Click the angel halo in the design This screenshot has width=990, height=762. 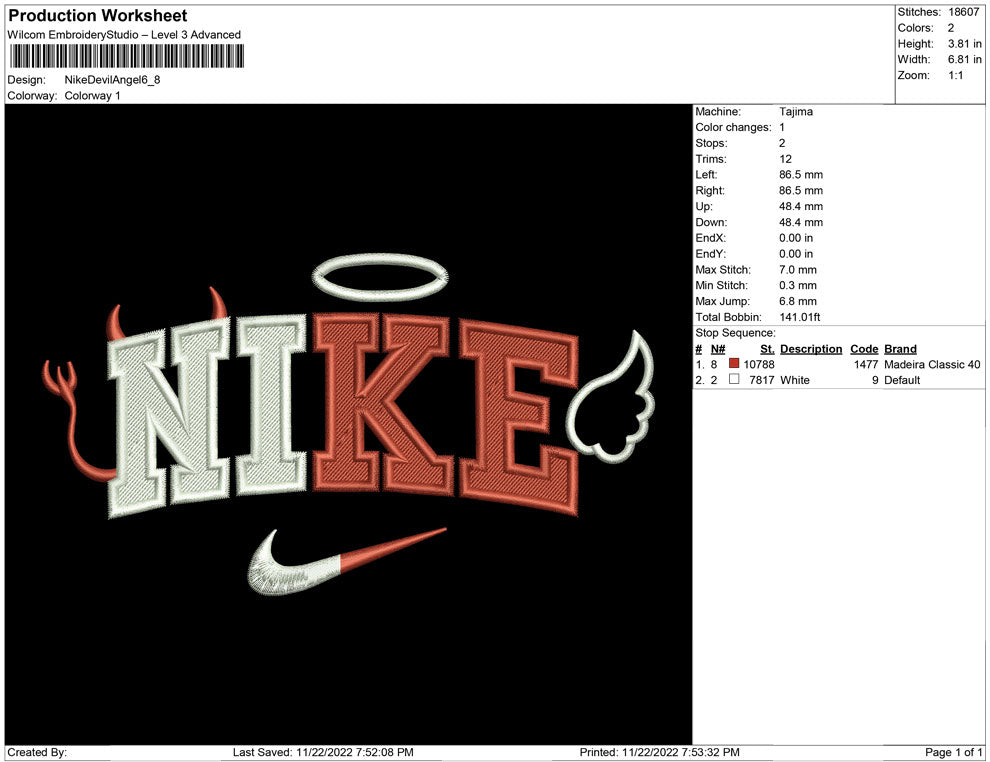pyautogui.click(x=380, y=277)
